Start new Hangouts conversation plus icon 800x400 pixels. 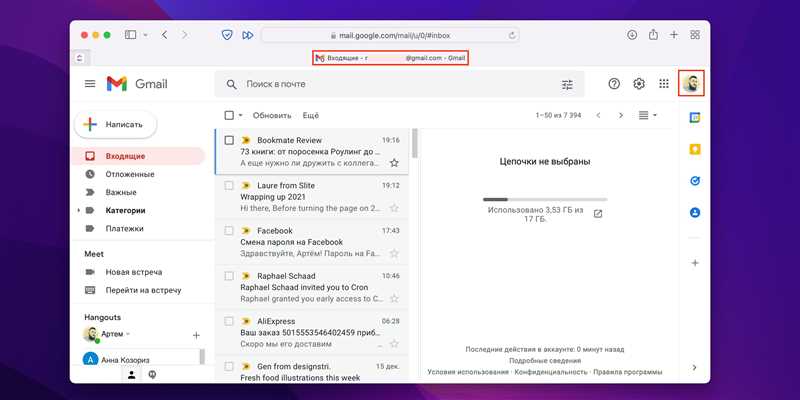coord(196,335)
